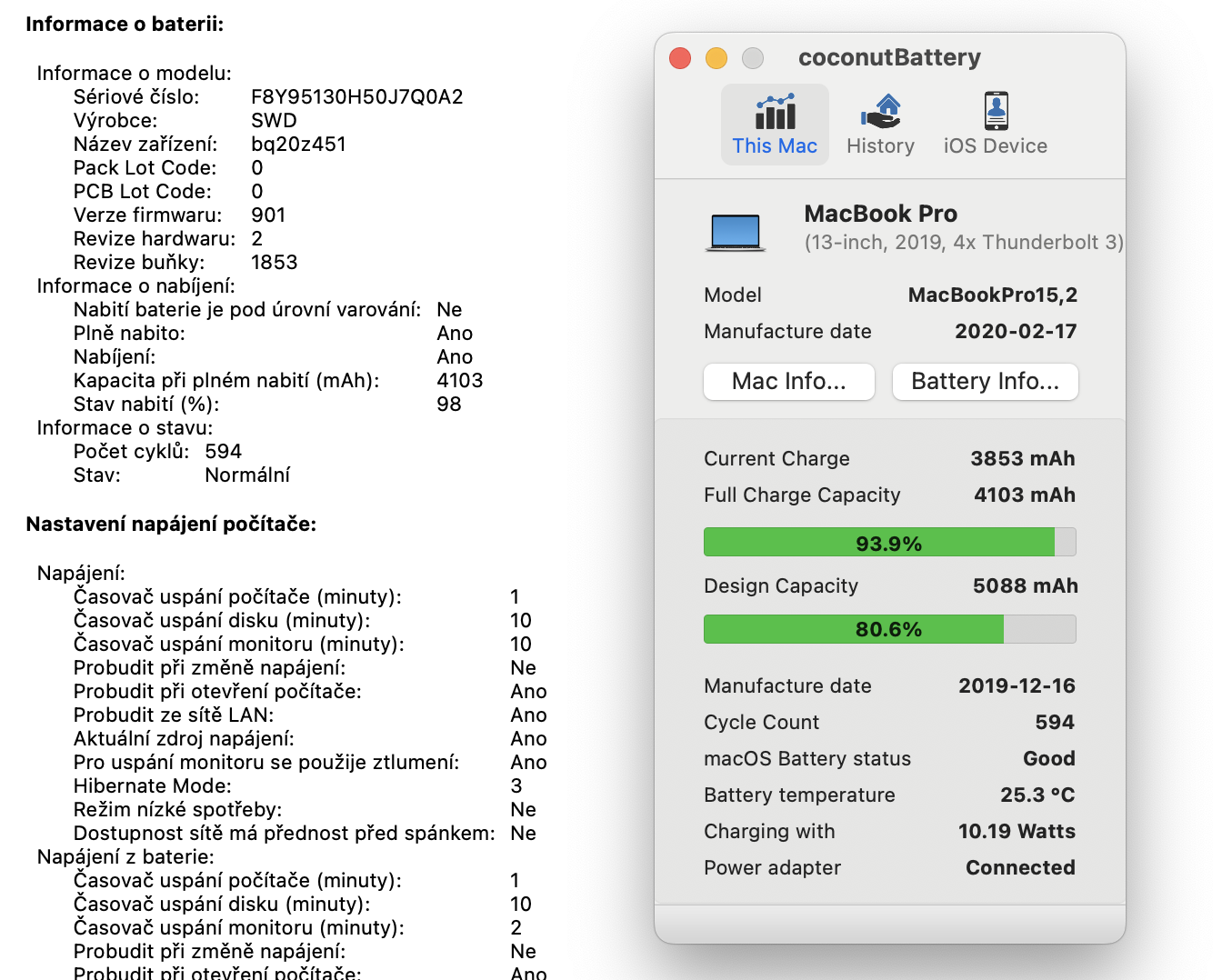The image size is (1222, 980).
Task: Click the 'Režim nízké spotřeby:' label
Action: (x=178, y=810)
